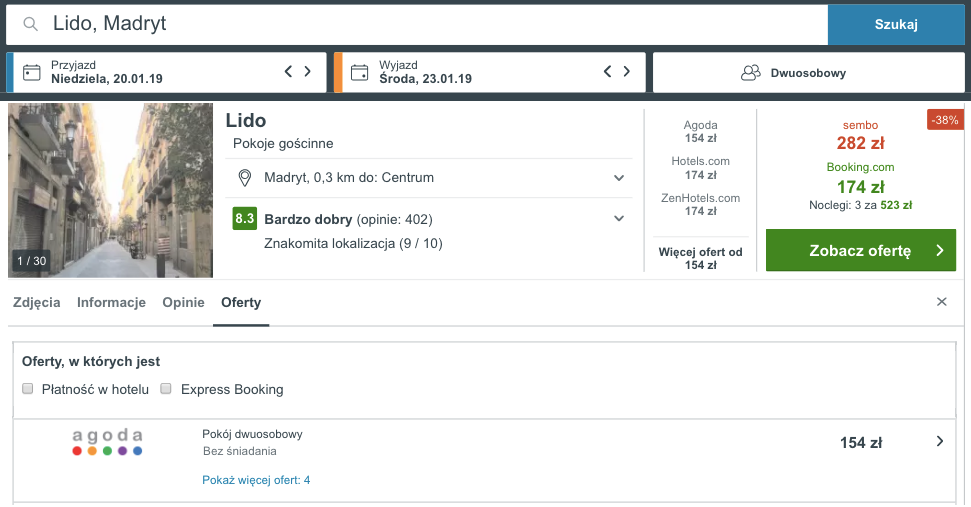The height and width of the screenshot is (507, 971).
Task: Open the Opinie tab
Action: 183,303
